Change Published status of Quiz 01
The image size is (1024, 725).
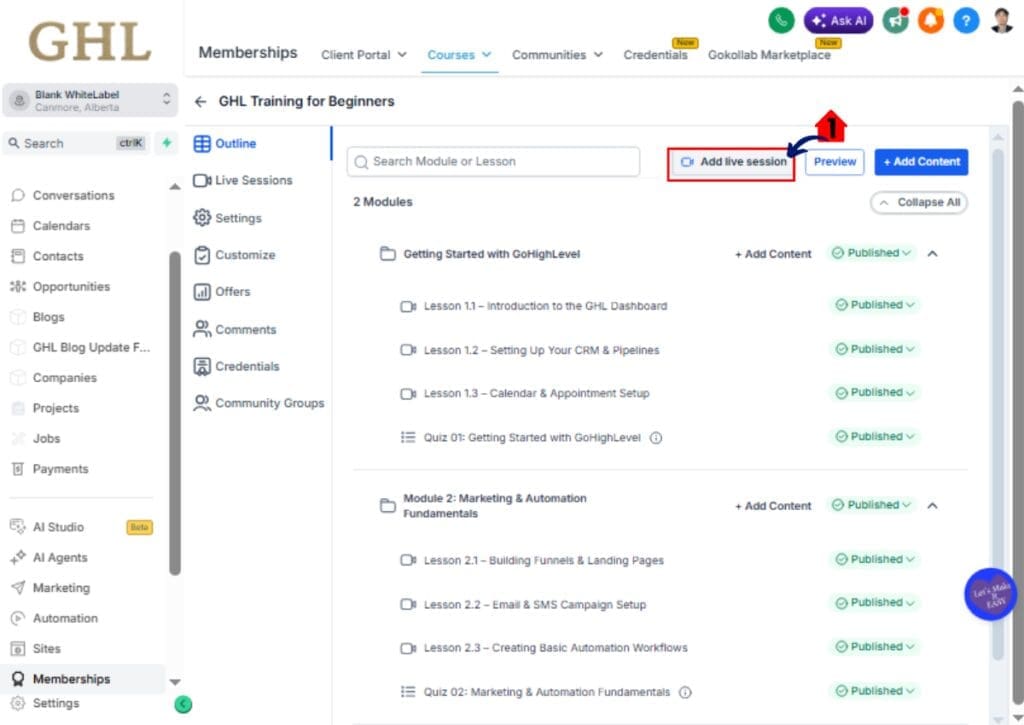(875, 436)
